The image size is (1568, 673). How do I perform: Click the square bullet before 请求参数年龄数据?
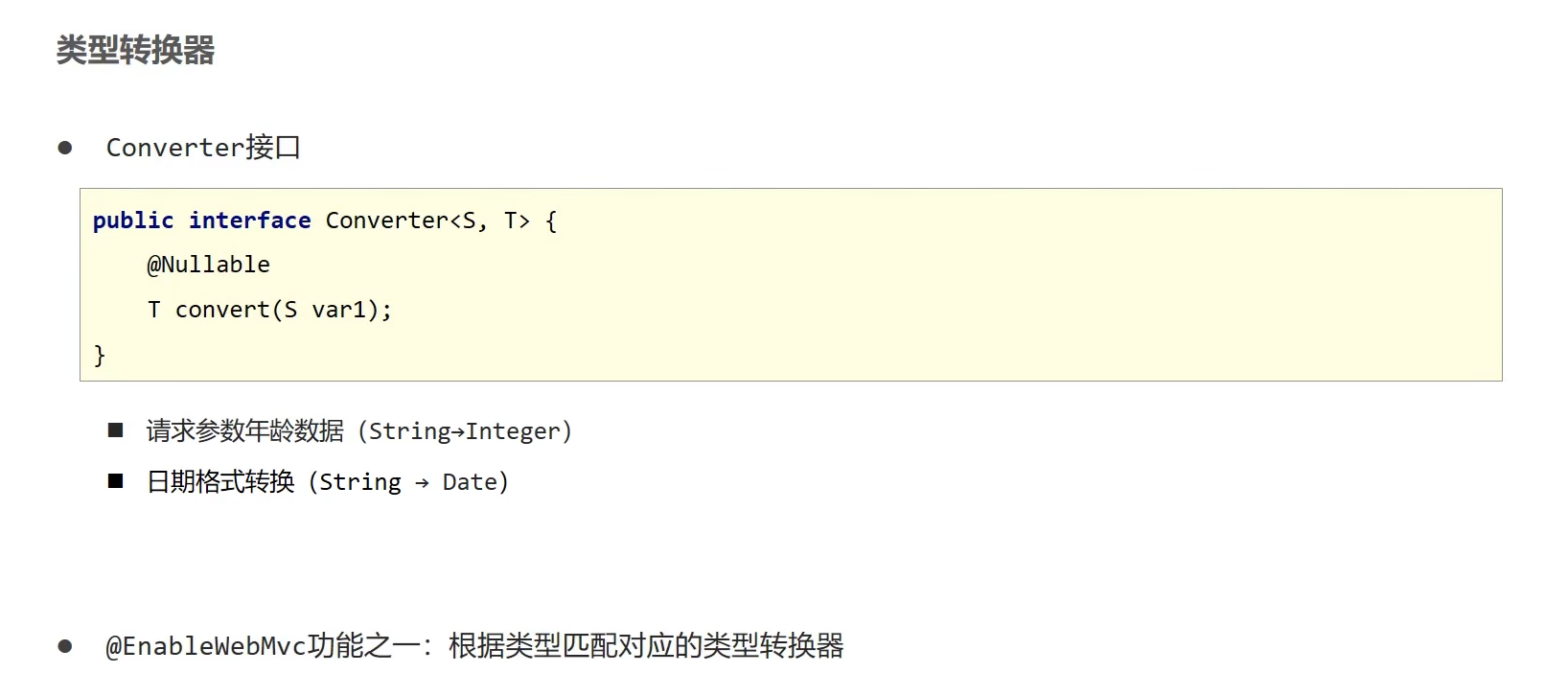[116, 430]
